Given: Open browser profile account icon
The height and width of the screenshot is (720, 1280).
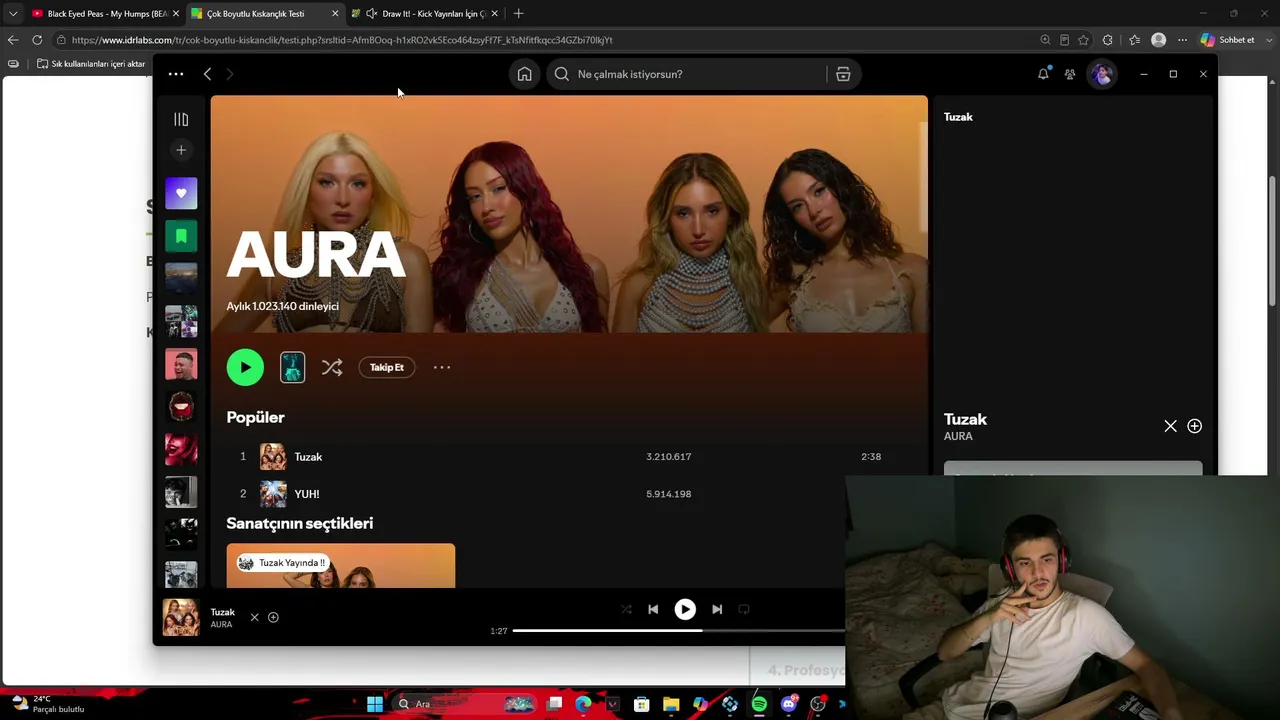Looking at the screenshot, I should coord(1158,40).
